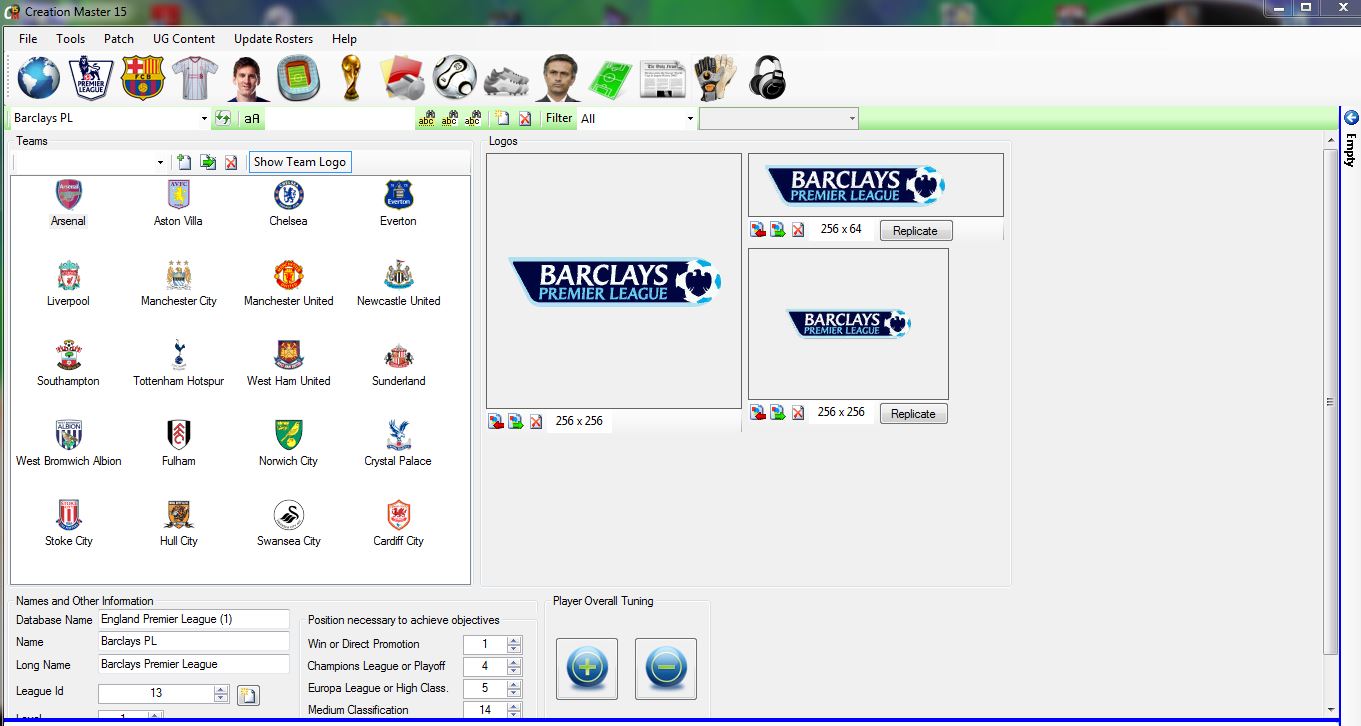Import image for the 256 x 64 logo
The image size is (1361, 726).
tap(758, 230)
